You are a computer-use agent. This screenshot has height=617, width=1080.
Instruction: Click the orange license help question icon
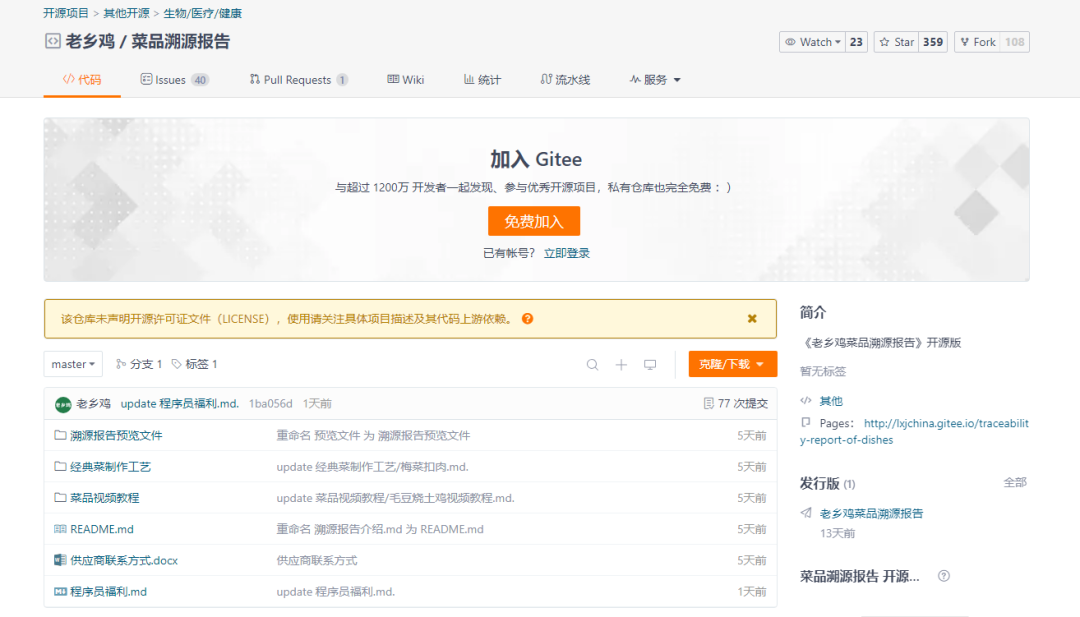[528, 319]
